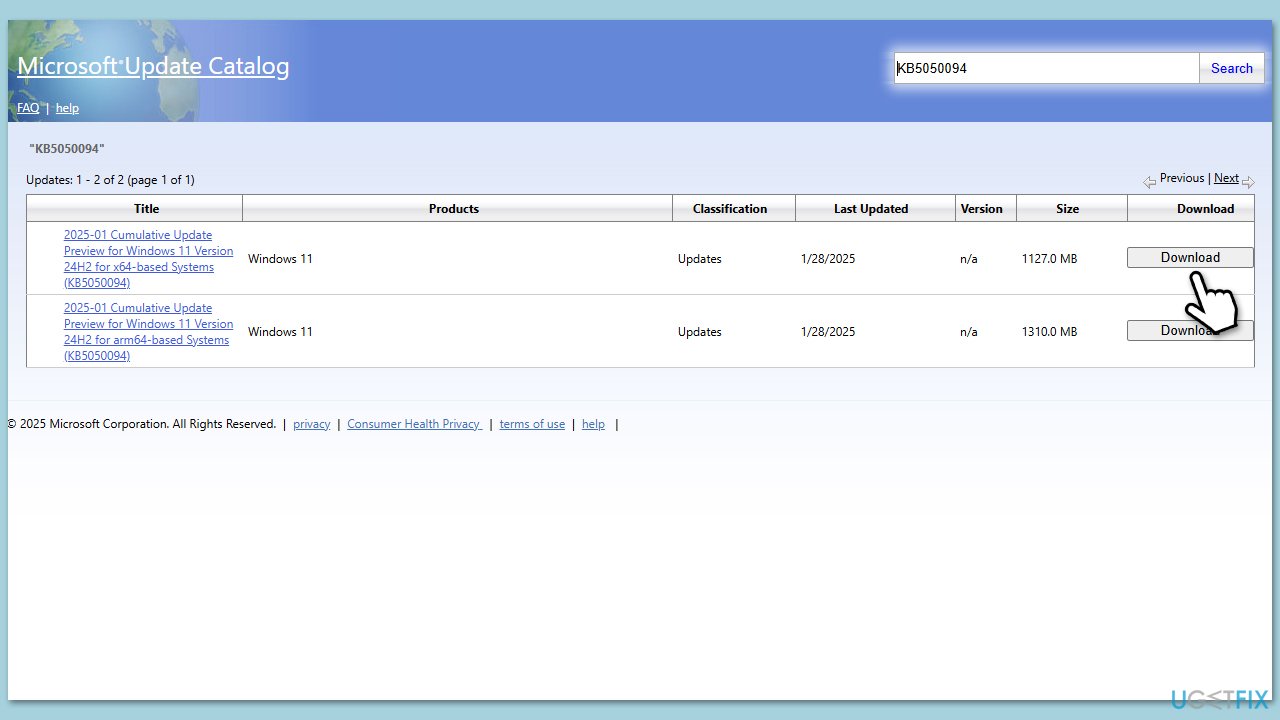The height and width of the screenshot is (720, 1280).
Task: Download the arm64 1310.0 MB update
Action: tap(1190, 330)
